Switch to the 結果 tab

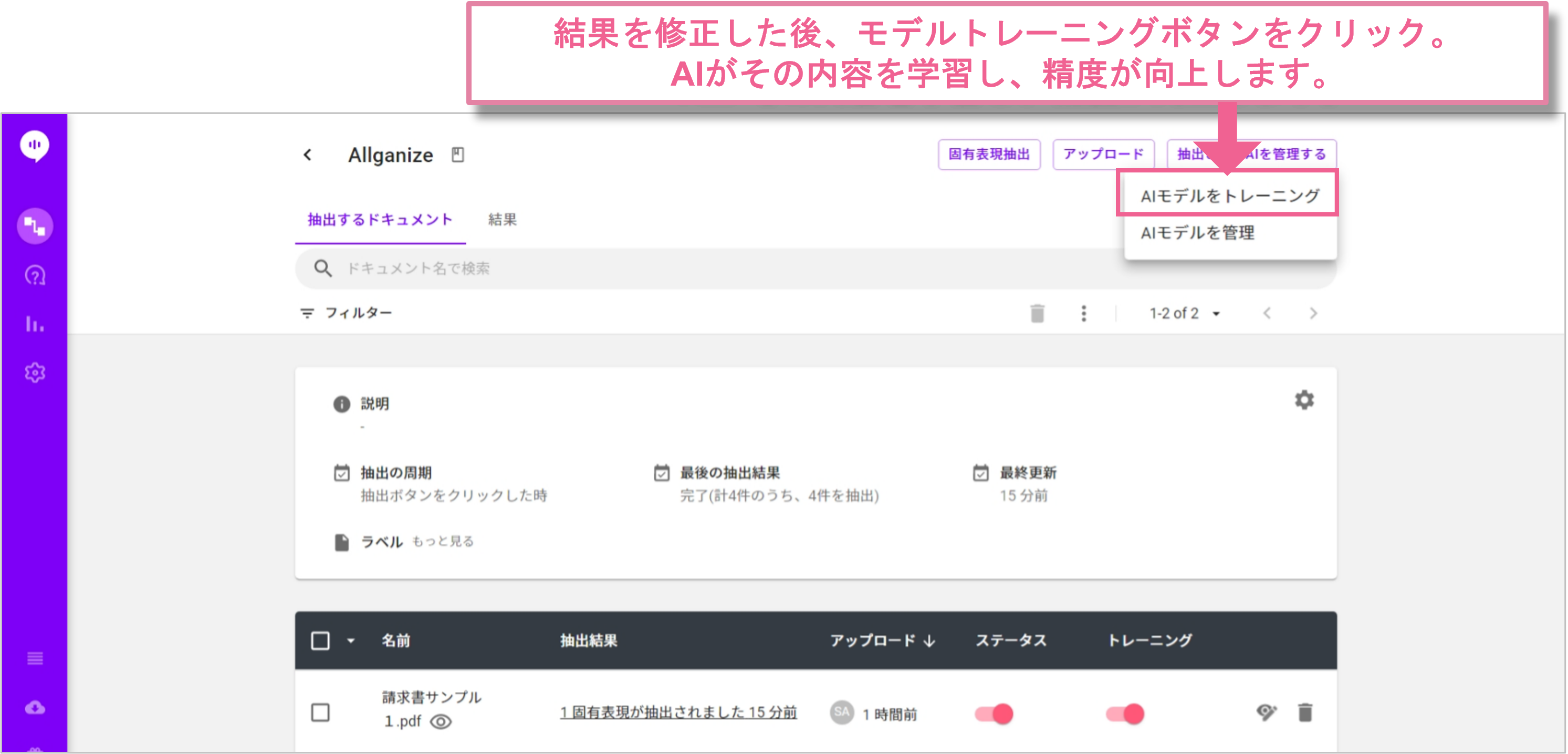[502, 219]
